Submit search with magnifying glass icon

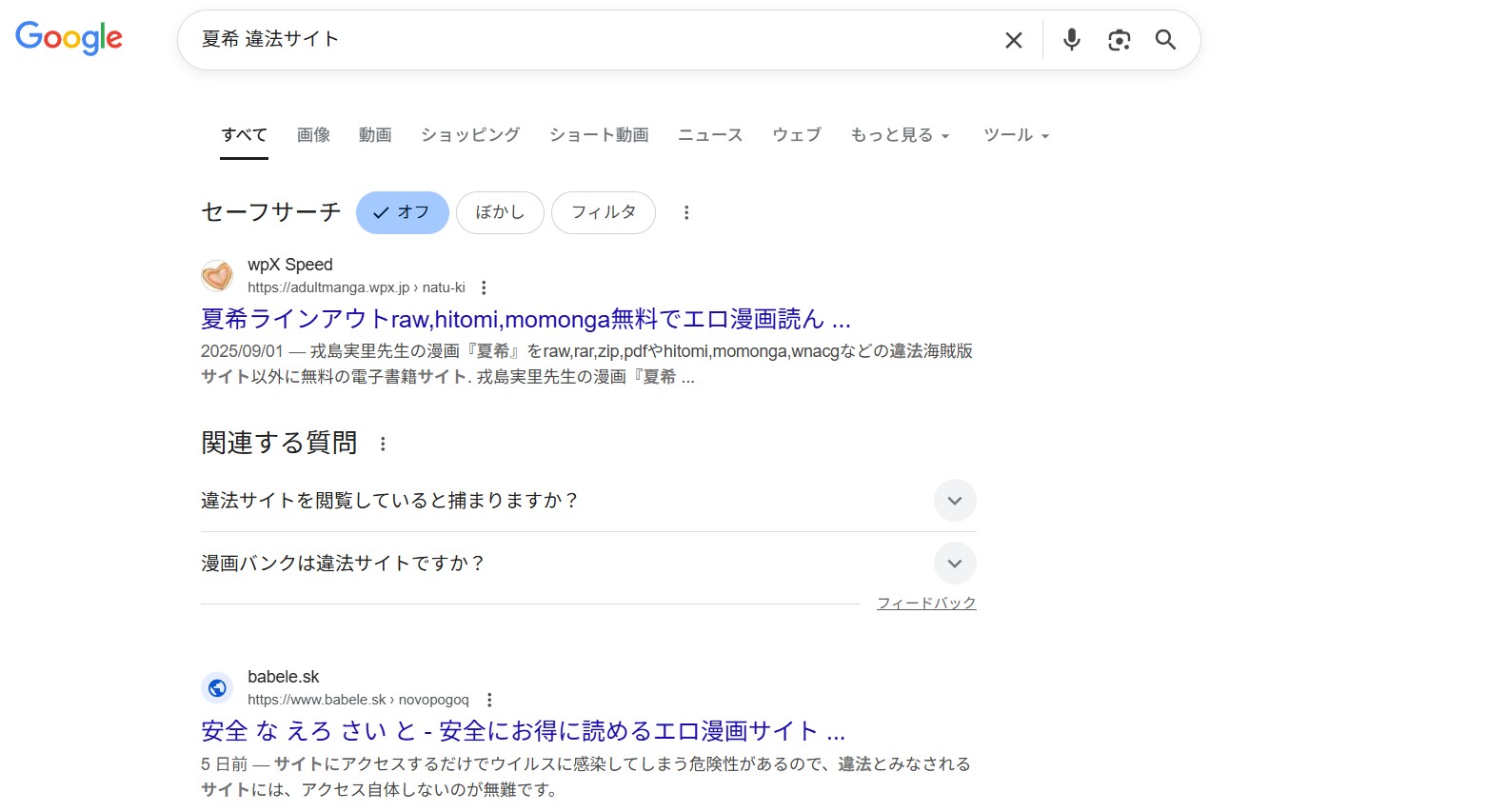point(1165,40)
